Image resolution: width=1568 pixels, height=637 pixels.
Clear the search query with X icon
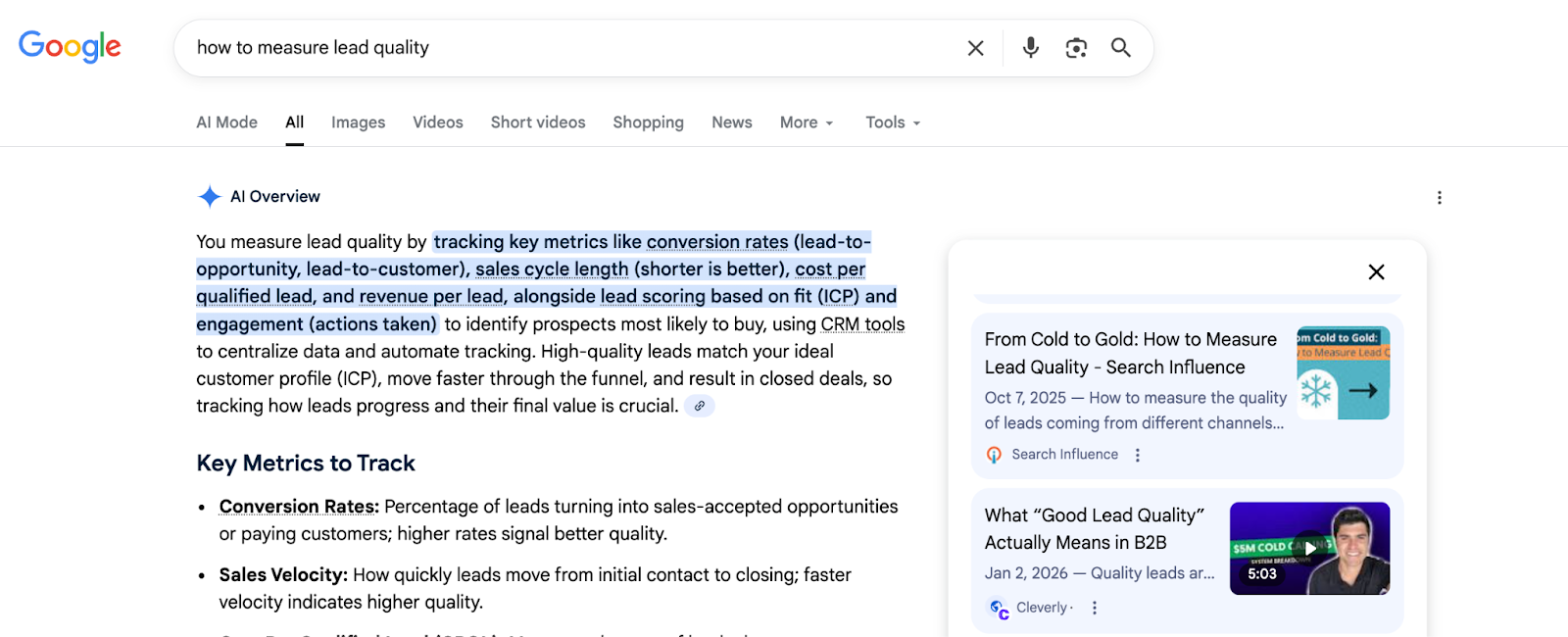tap(975, 48)
